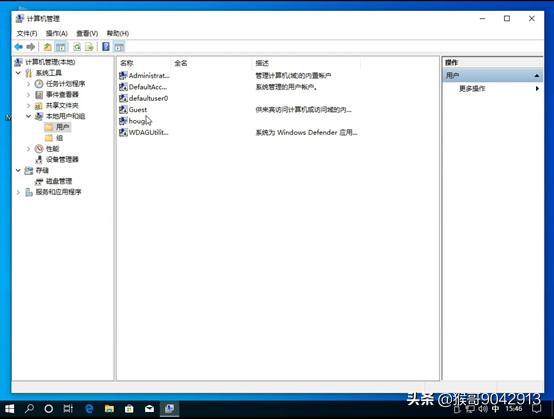Expand the 事件查看器 tree node
Viewport: 554px width, 419px height.
click(x=29, y=95)
